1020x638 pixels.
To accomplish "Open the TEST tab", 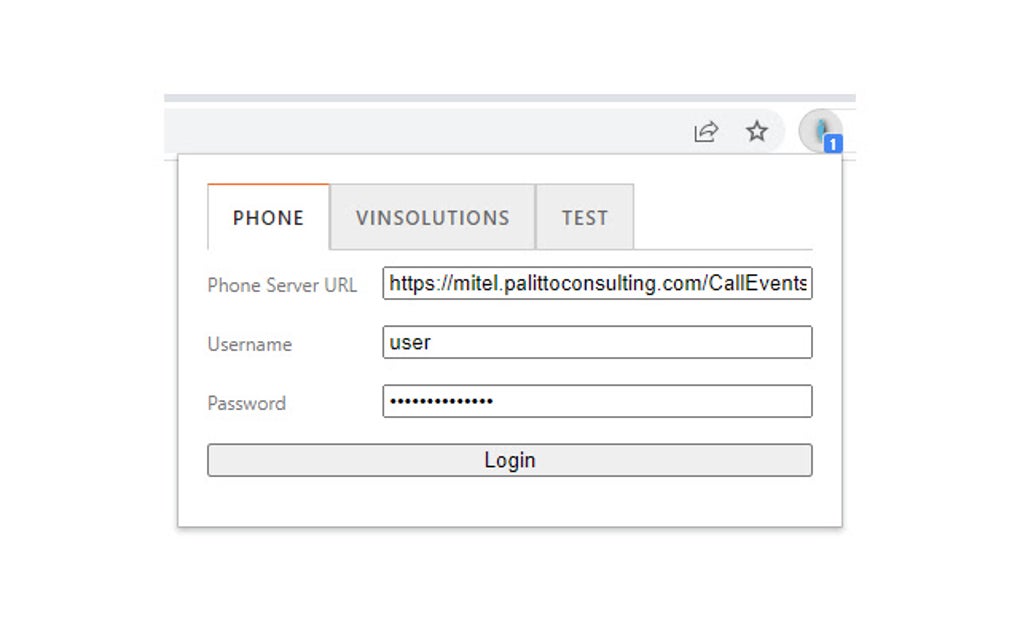I will pyautogui.click(x=585, y=217).
